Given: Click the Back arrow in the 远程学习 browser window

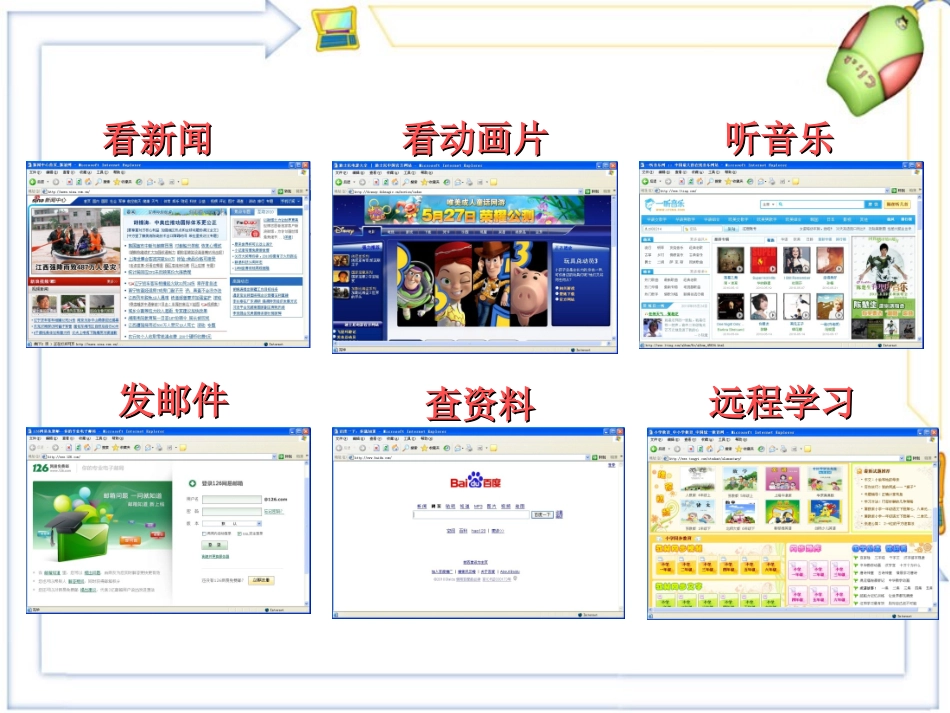Looking at the screenshot, I should [x=654, y=449].
